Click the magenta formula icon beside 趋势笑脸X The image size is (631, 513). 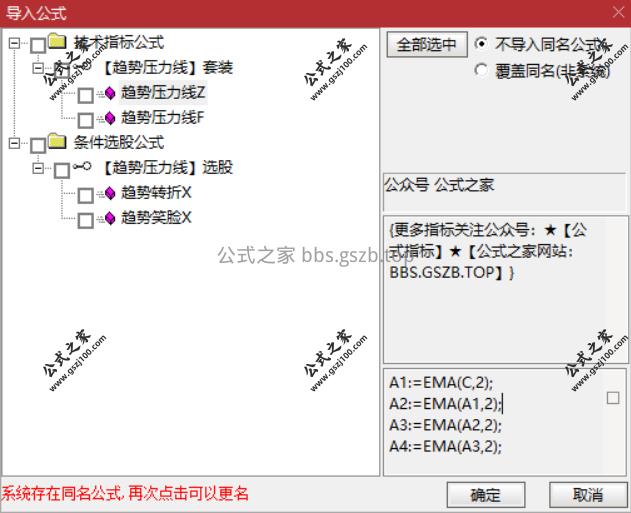pyautogui.click(x=110, y=218)
